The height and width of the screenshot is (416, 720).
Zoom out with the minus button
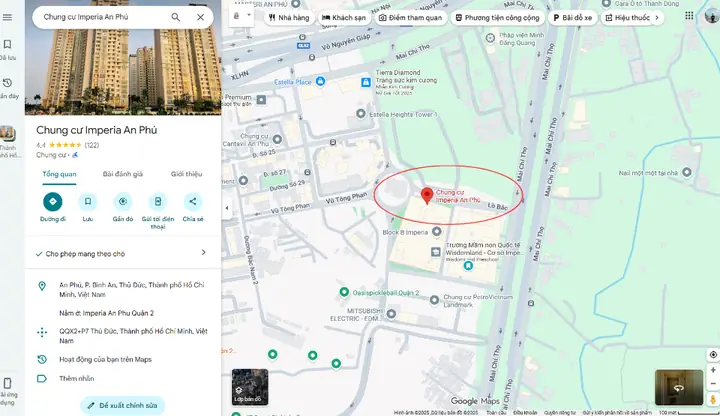713,384
